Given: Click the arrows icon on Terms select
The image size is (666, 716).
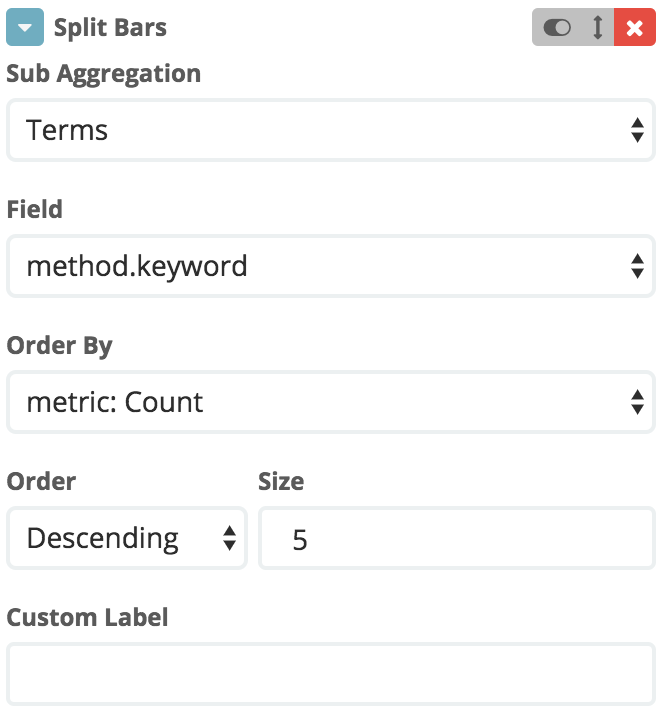Looking at the screenshot, I should tap(637, 130).
